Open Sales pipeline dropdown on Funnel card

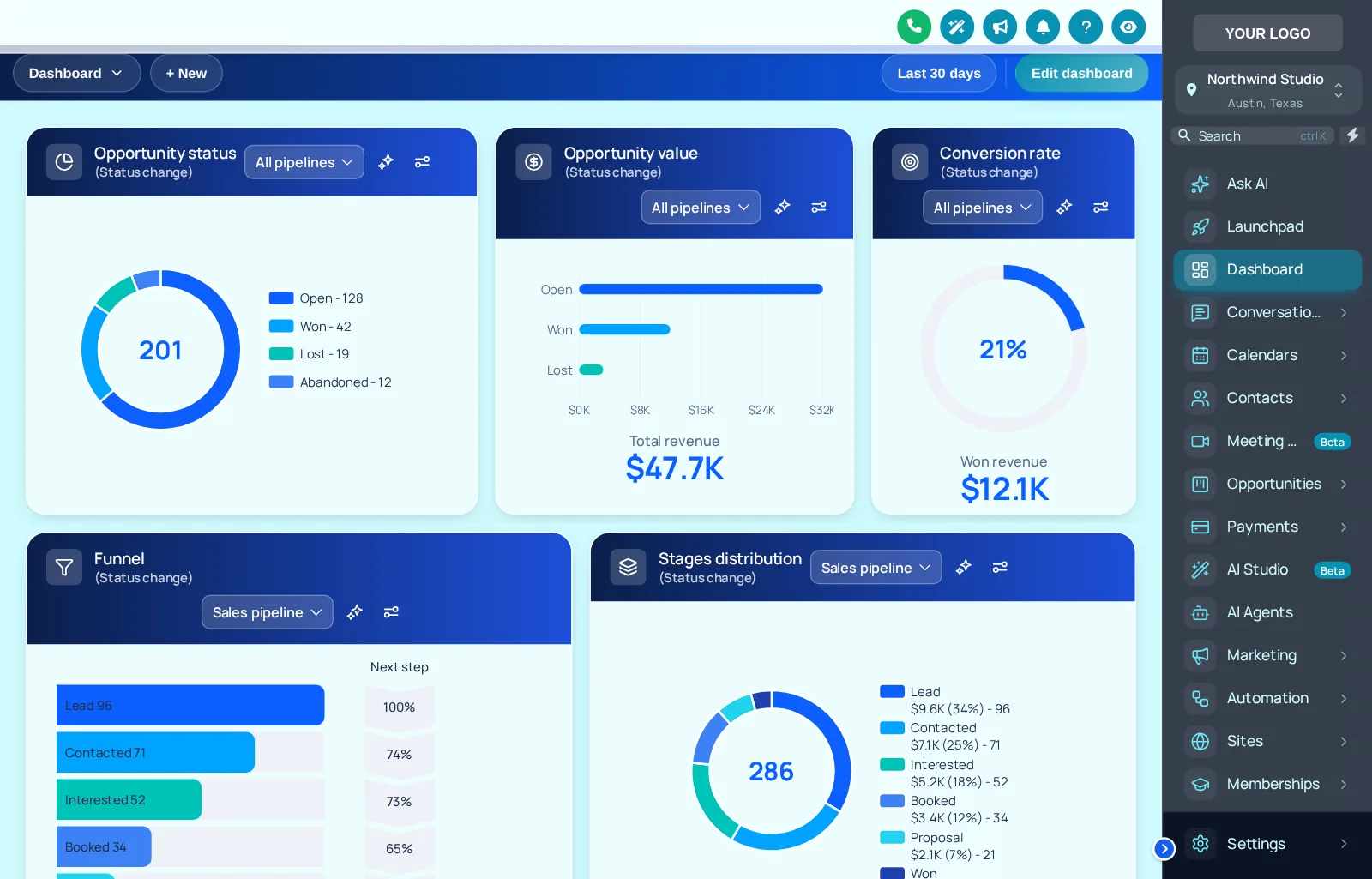point(268,612)
